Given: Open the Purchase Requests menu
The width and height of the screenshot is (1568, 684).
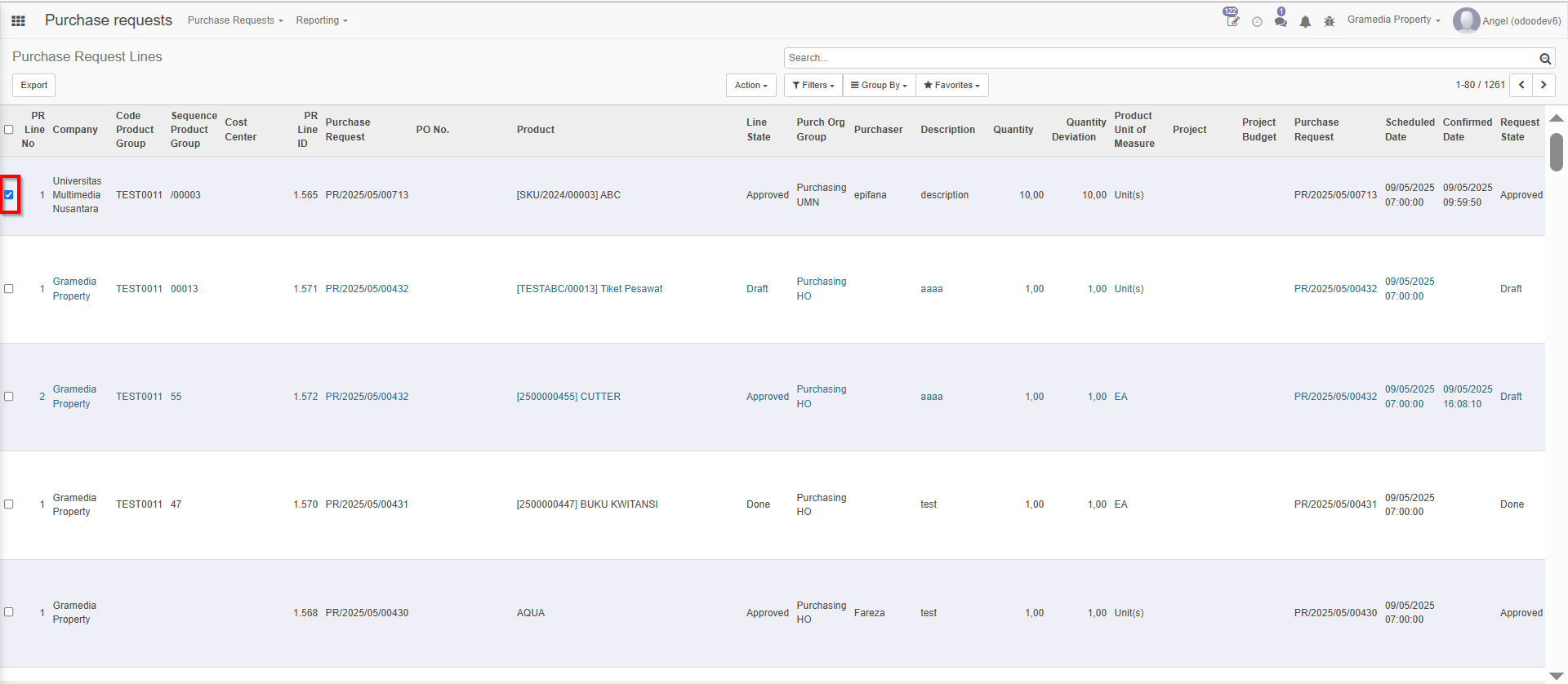Looking at the screenshot, I should [235, 20].
